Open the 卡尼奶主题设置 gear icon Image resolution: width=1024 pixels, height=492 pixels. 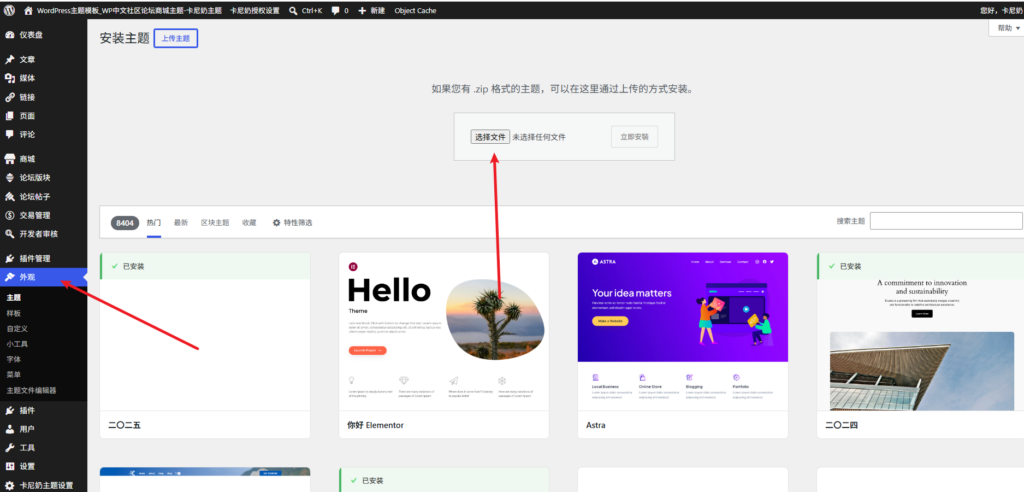[x=10, y=485]
